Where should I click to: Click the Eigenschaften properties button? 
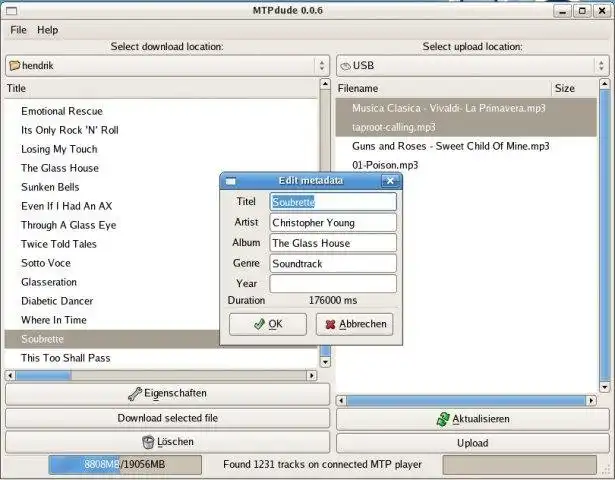pos(167,394)
